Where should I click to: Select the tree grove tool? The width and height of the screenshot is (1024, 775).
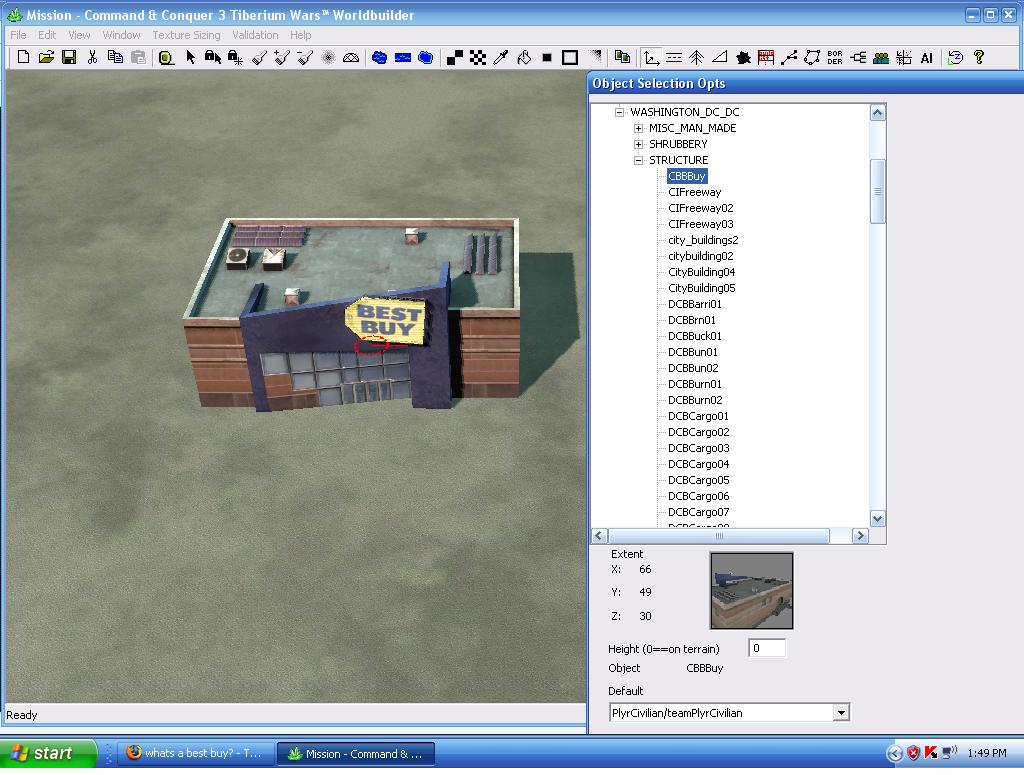pos(697,57)
